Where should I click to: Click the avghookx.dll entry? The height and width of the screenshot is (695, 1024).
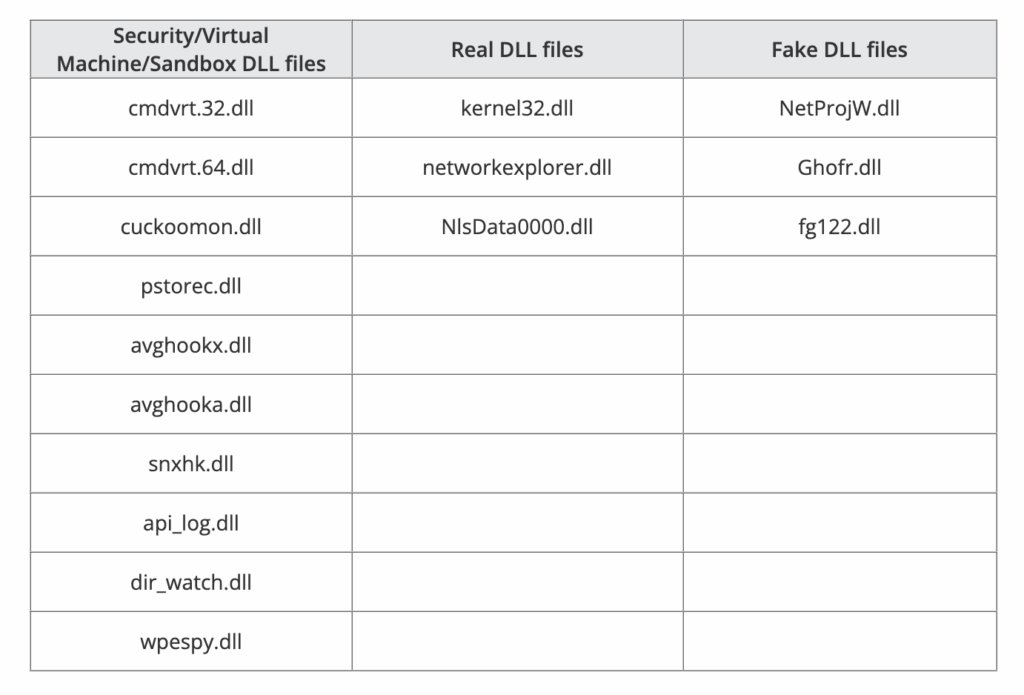coord(191,345)
